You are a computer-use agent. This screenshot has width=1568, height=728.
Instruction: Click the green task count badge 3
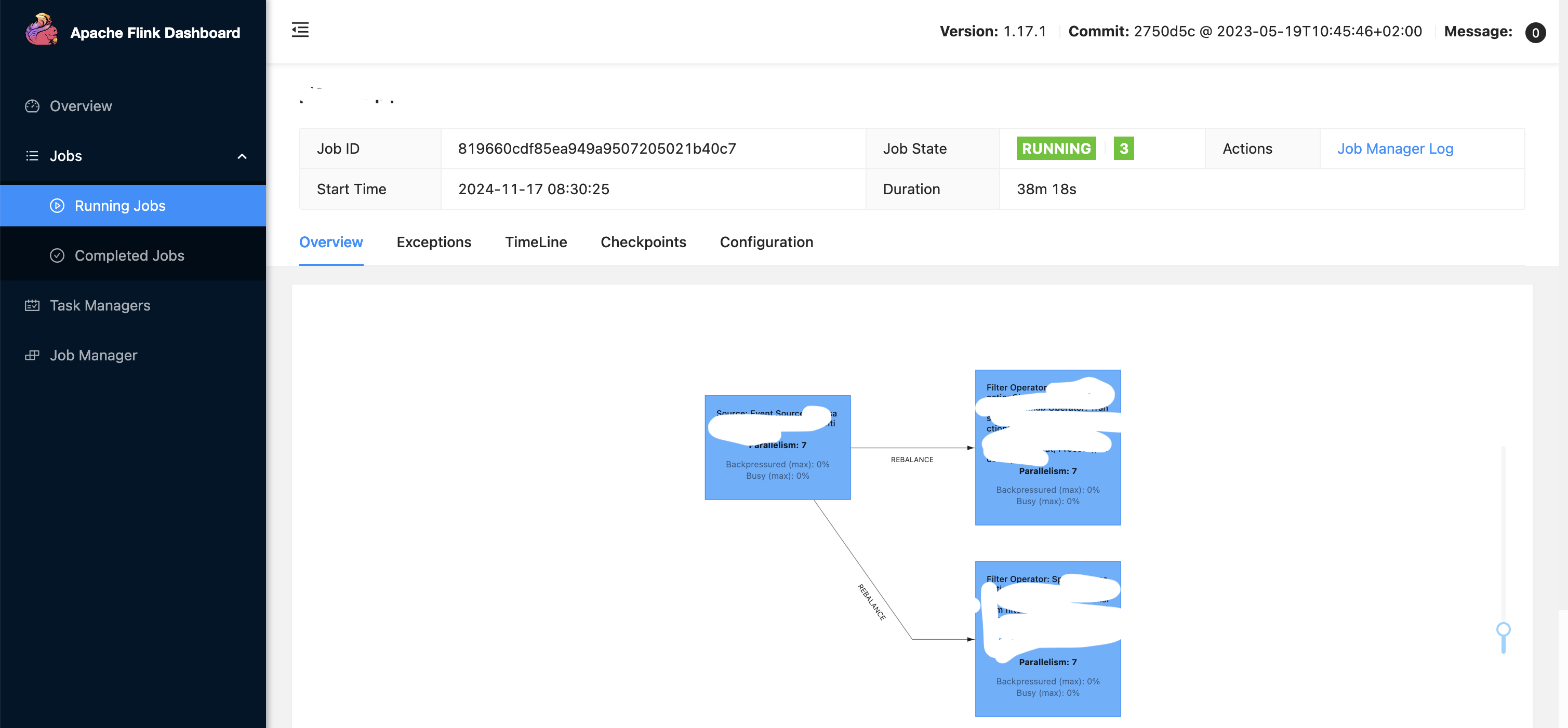pyautogui.click(x=1124, y=149)
